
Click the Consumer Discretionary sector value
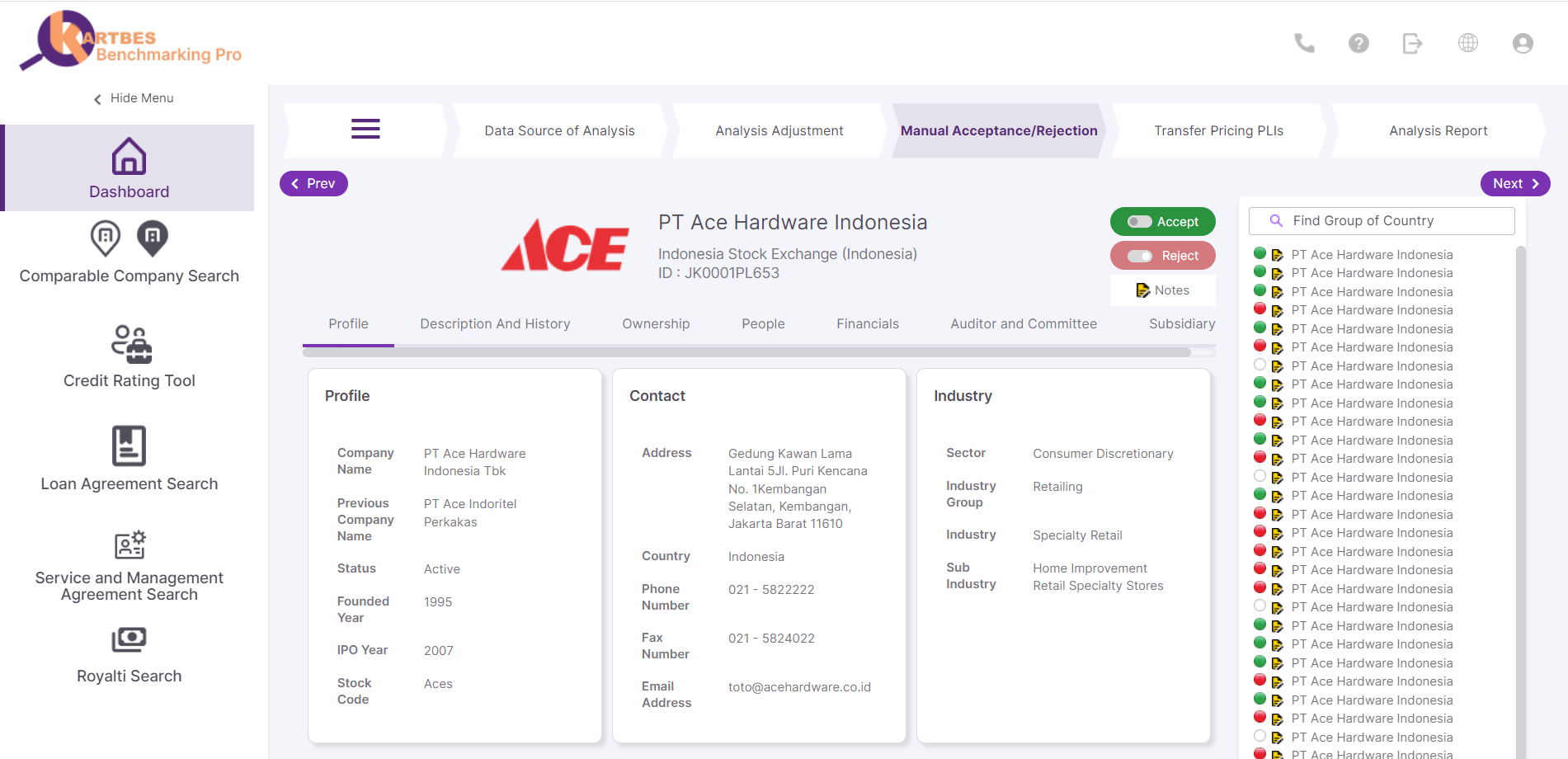pos(1103,454)
